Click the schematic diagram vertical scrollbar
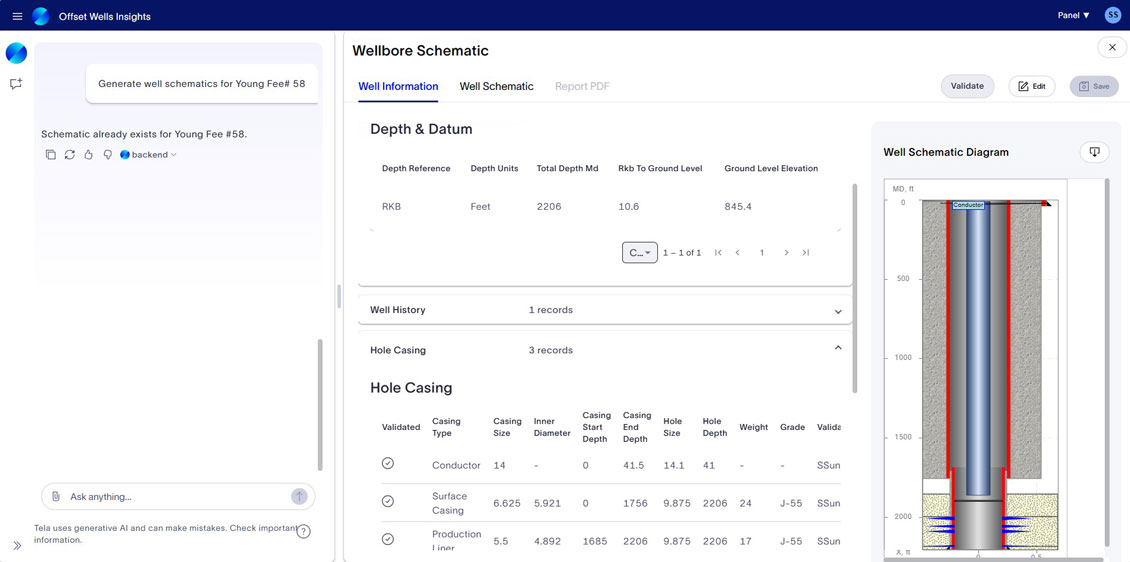 tap(1108, 362)
